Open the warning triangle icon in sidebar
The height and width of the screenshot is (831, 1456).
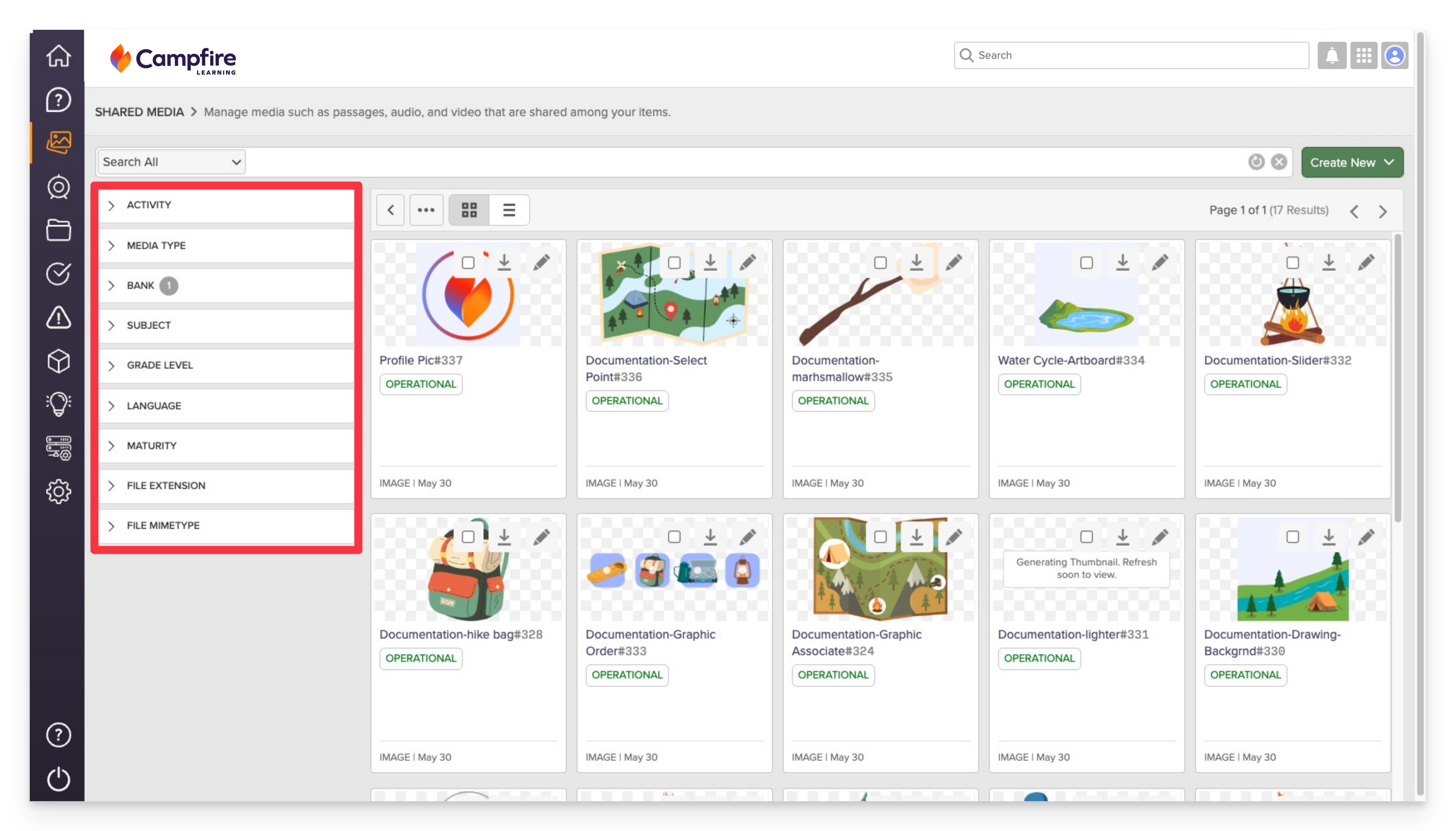point(58,317)
